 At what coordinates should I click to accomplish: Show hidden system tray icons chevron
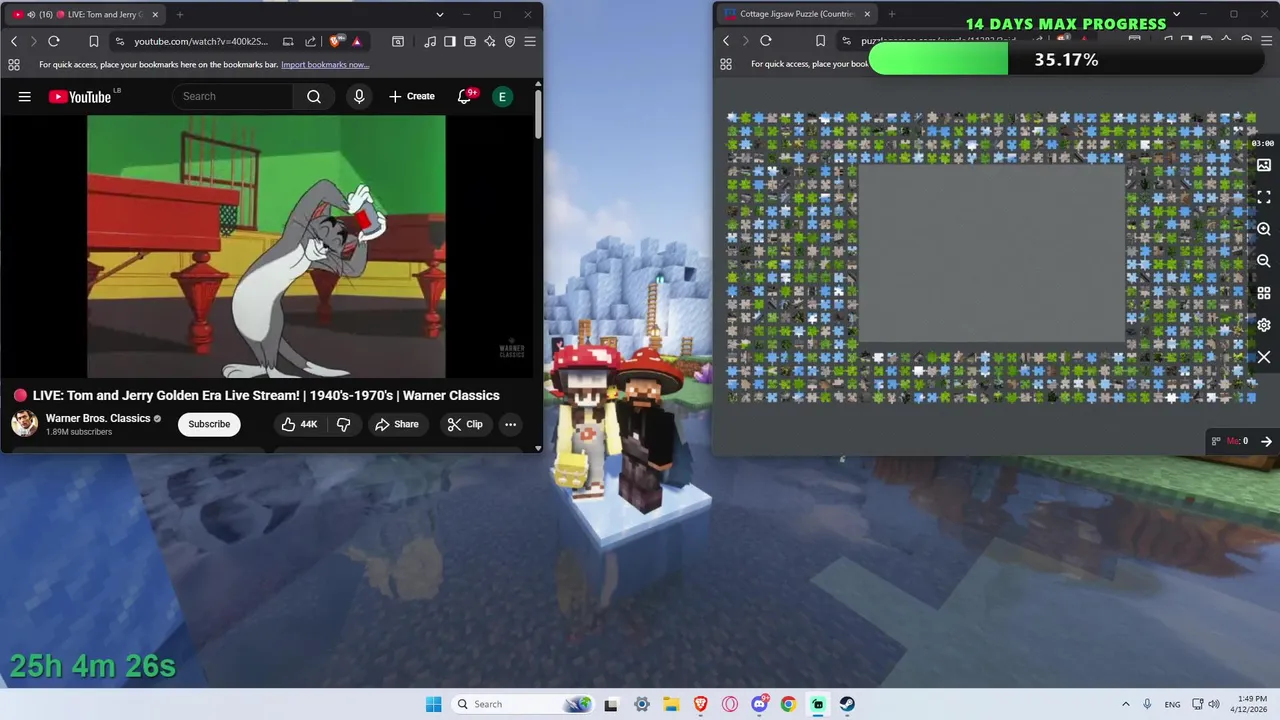(x=1126, y=704)
